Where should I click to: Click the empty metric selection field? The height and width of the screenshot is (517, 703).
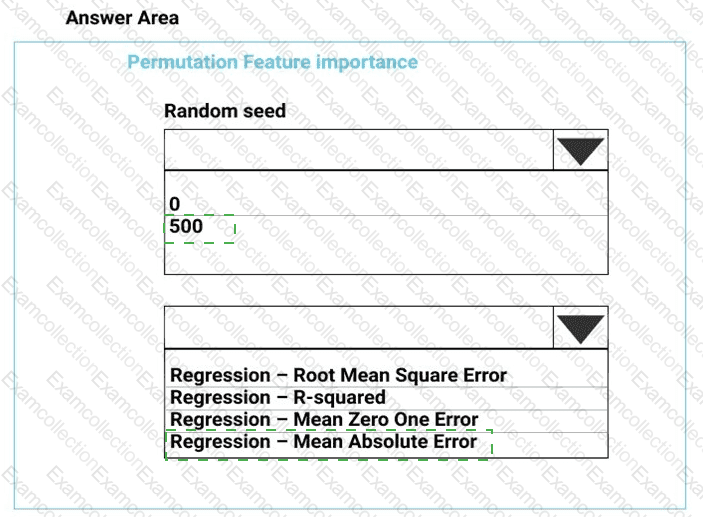(358, 327)
